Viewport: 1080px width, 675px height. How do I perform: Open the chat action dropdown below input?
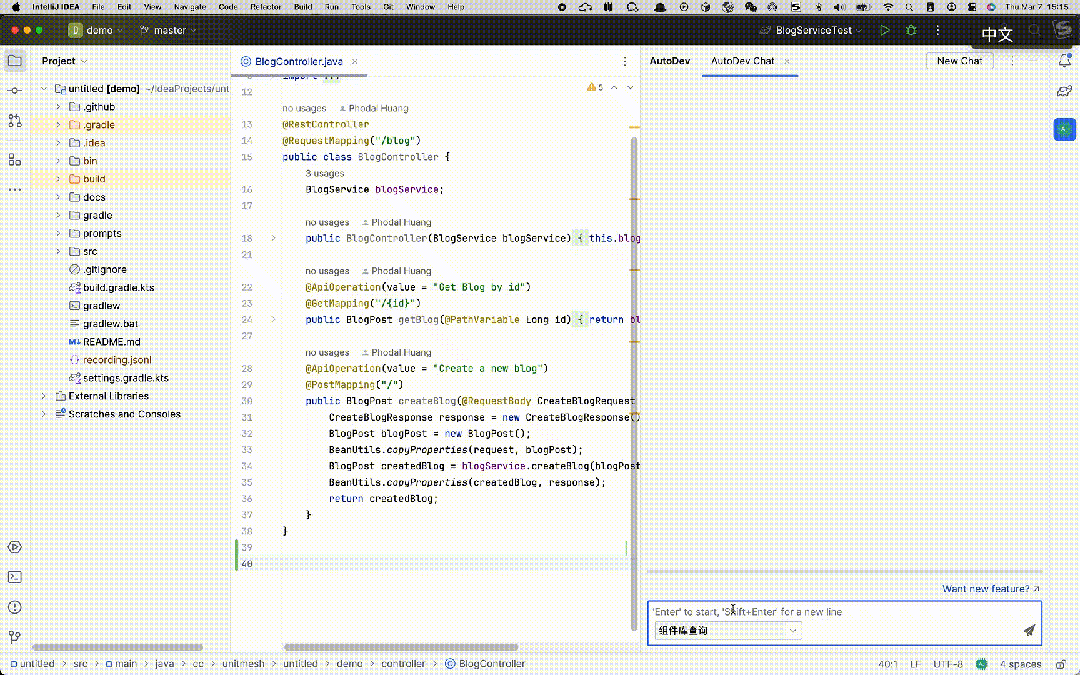pyautogui.click(x=727, y=630)
